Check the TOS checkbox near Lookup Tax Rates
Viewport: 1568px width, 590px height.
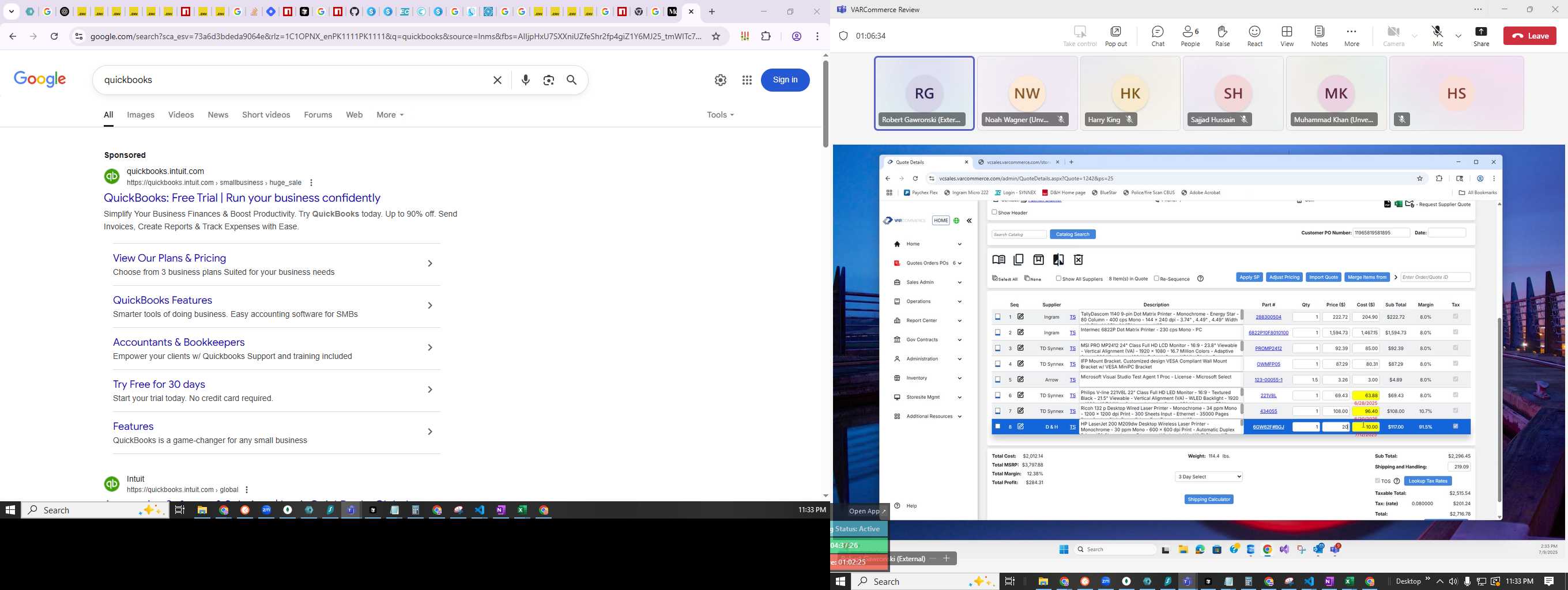click(1378, 481)
